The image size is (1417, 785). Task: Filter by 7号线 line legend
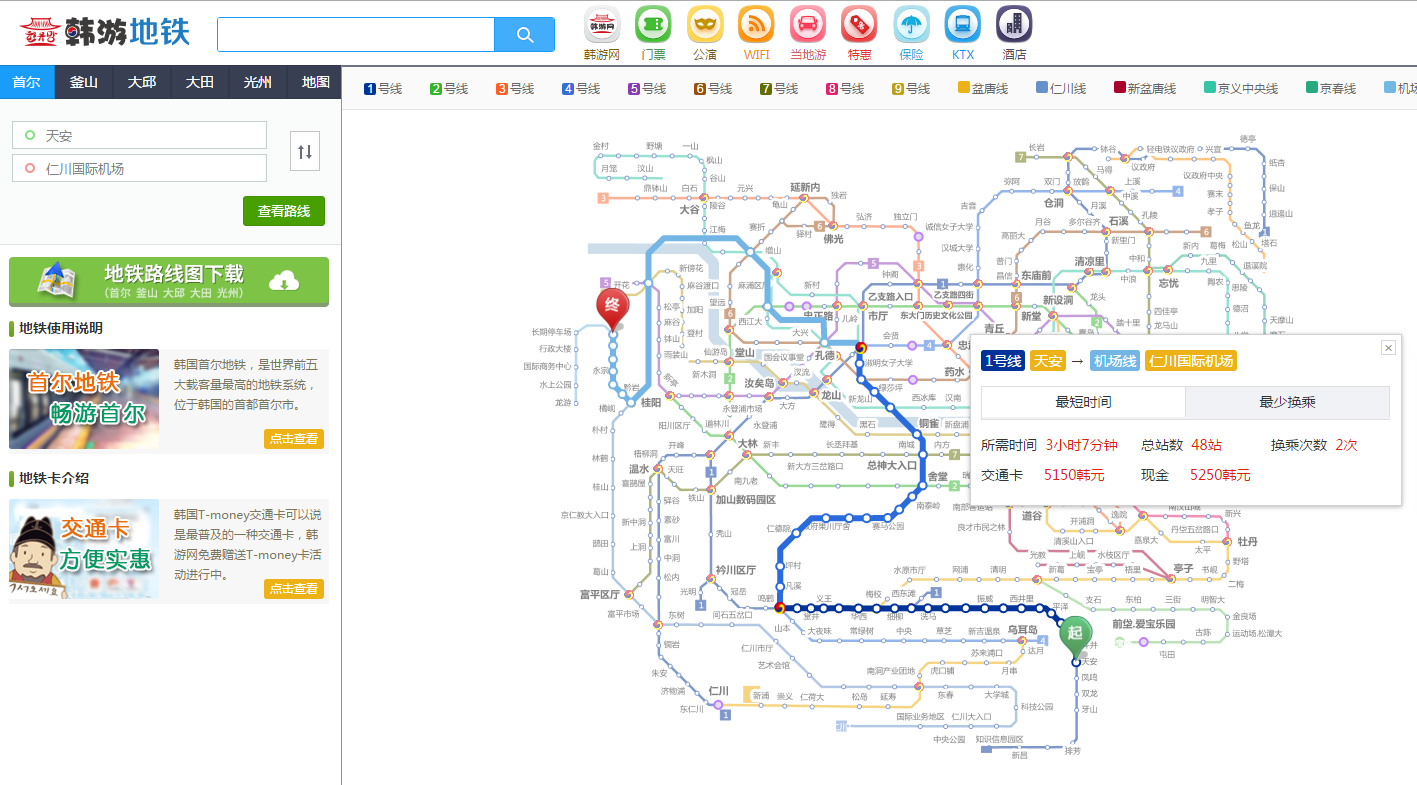(779, 89)
